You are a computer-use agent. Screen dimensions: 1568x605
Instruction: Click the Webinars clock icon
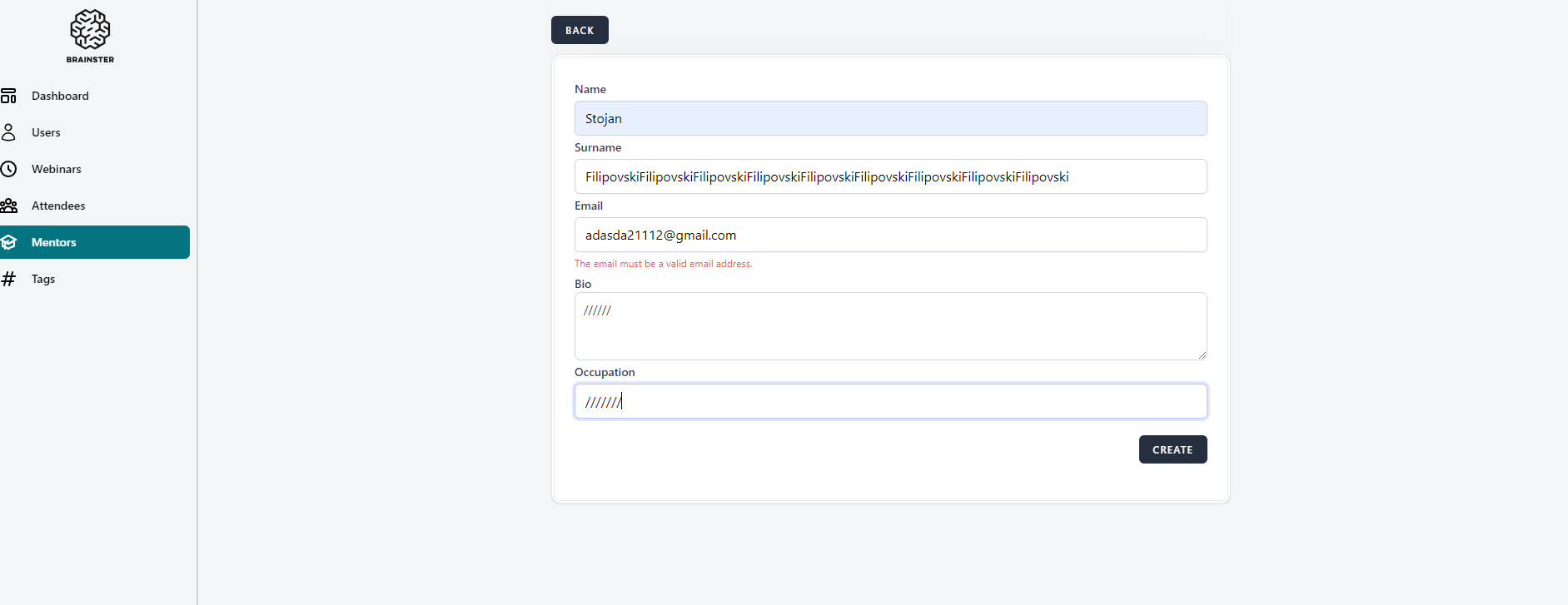(8, 169)
